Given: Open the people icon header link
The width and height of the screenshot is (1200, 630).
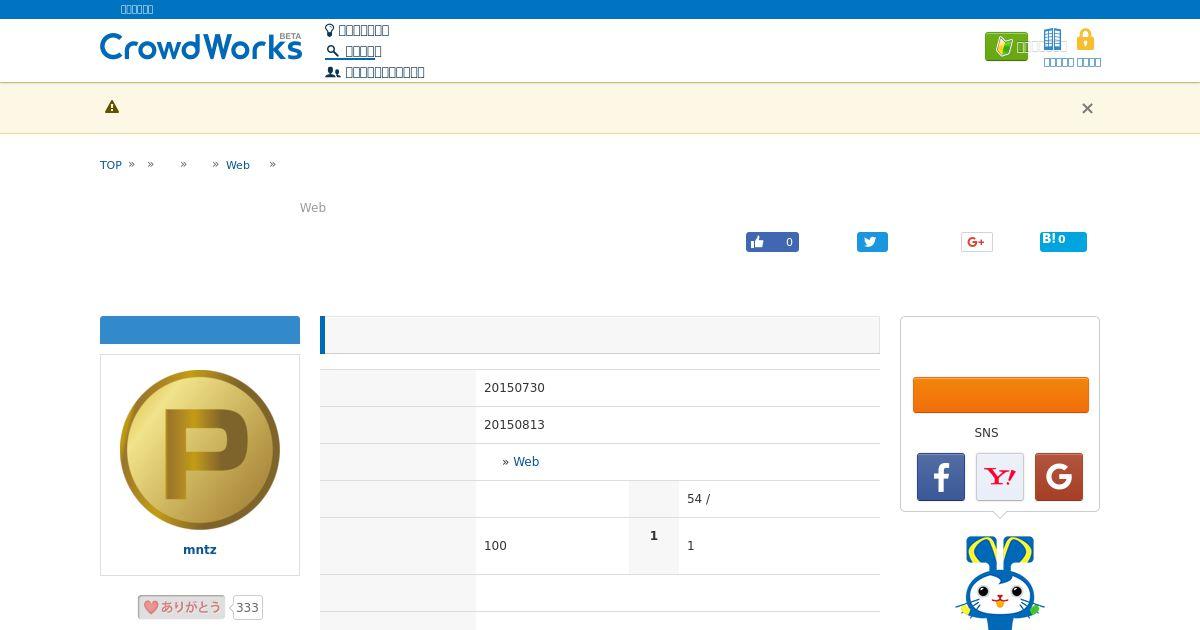Looking at the screenshot, I should click(375, 72).
